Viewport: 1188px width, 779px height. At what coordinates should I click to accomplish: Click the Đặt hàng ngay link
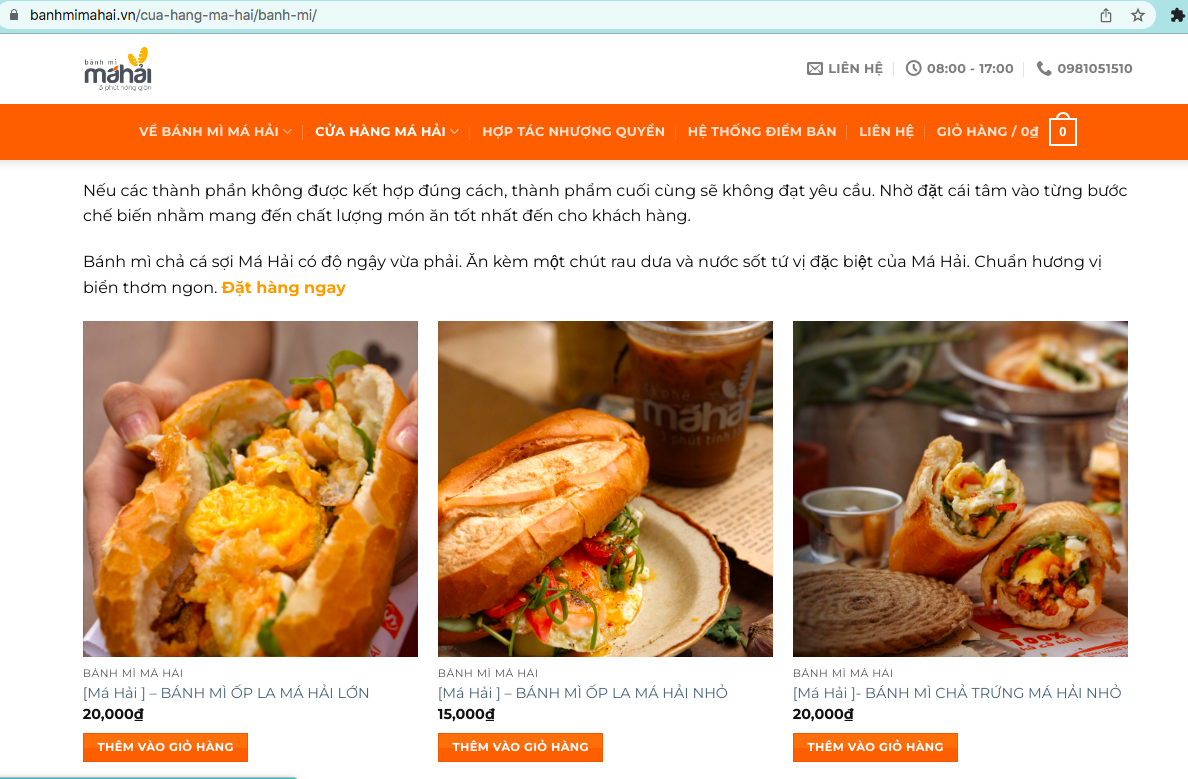[283, 288]
